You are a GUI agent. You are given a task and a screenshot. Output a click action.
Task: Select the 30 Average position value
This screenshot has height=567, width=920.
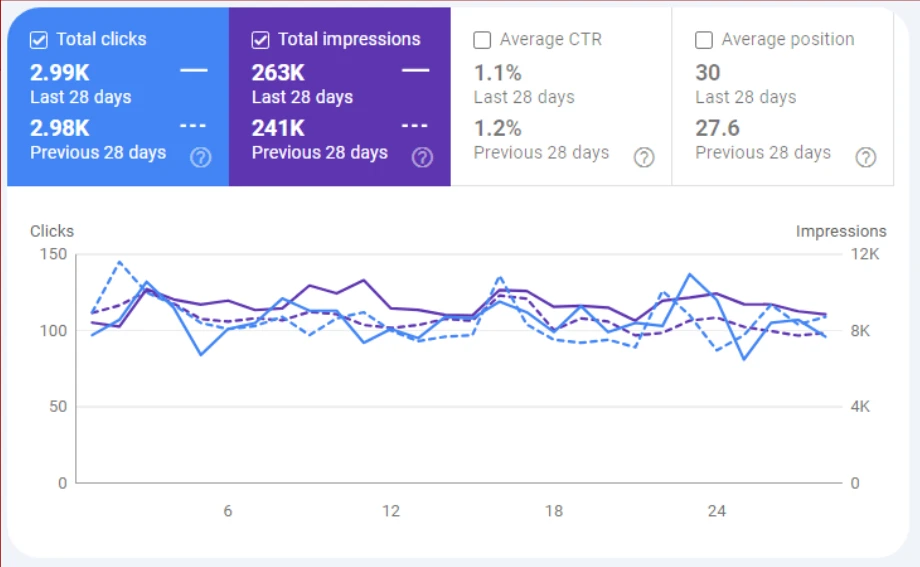(x=708, y=73)
